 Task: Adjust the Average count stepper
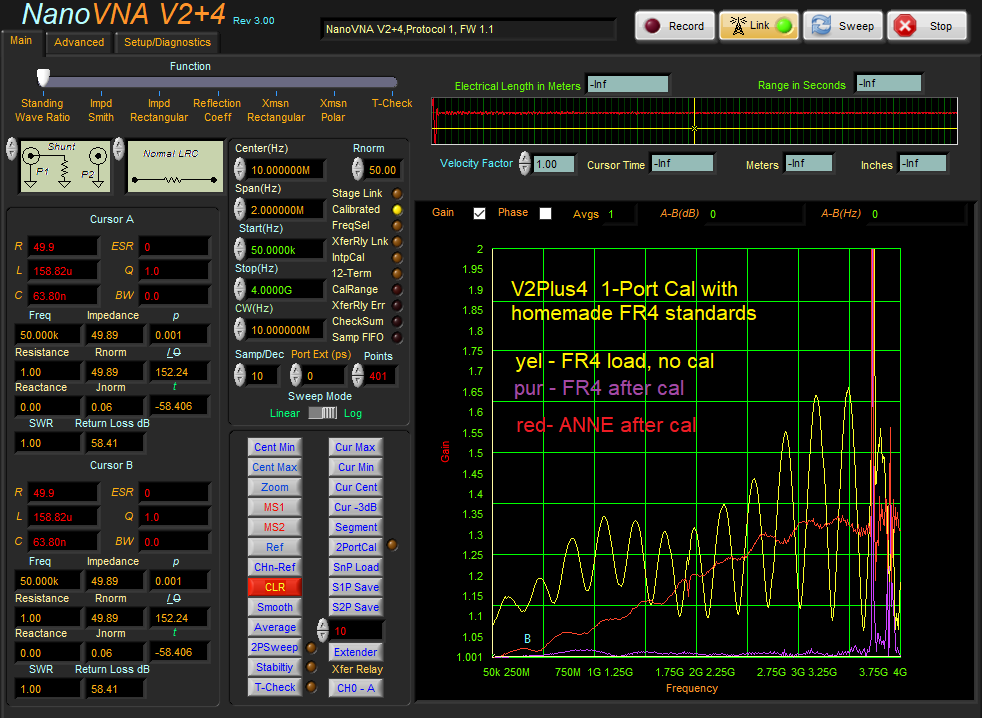[323, 631]
